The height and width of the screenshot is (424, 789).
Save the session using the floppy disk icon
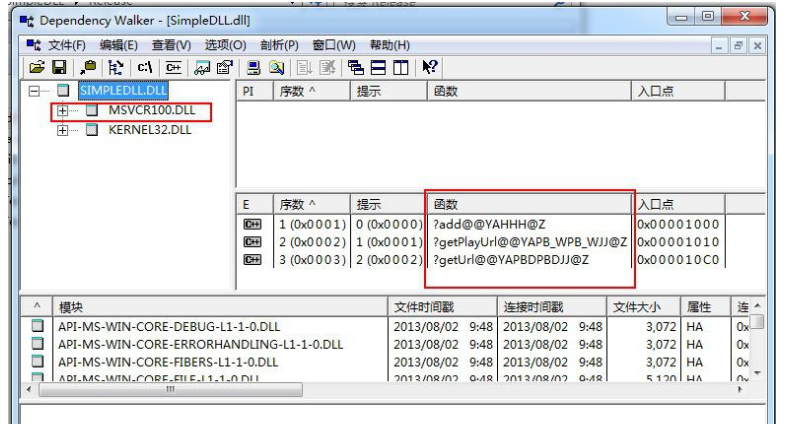[x=59, y=67]
